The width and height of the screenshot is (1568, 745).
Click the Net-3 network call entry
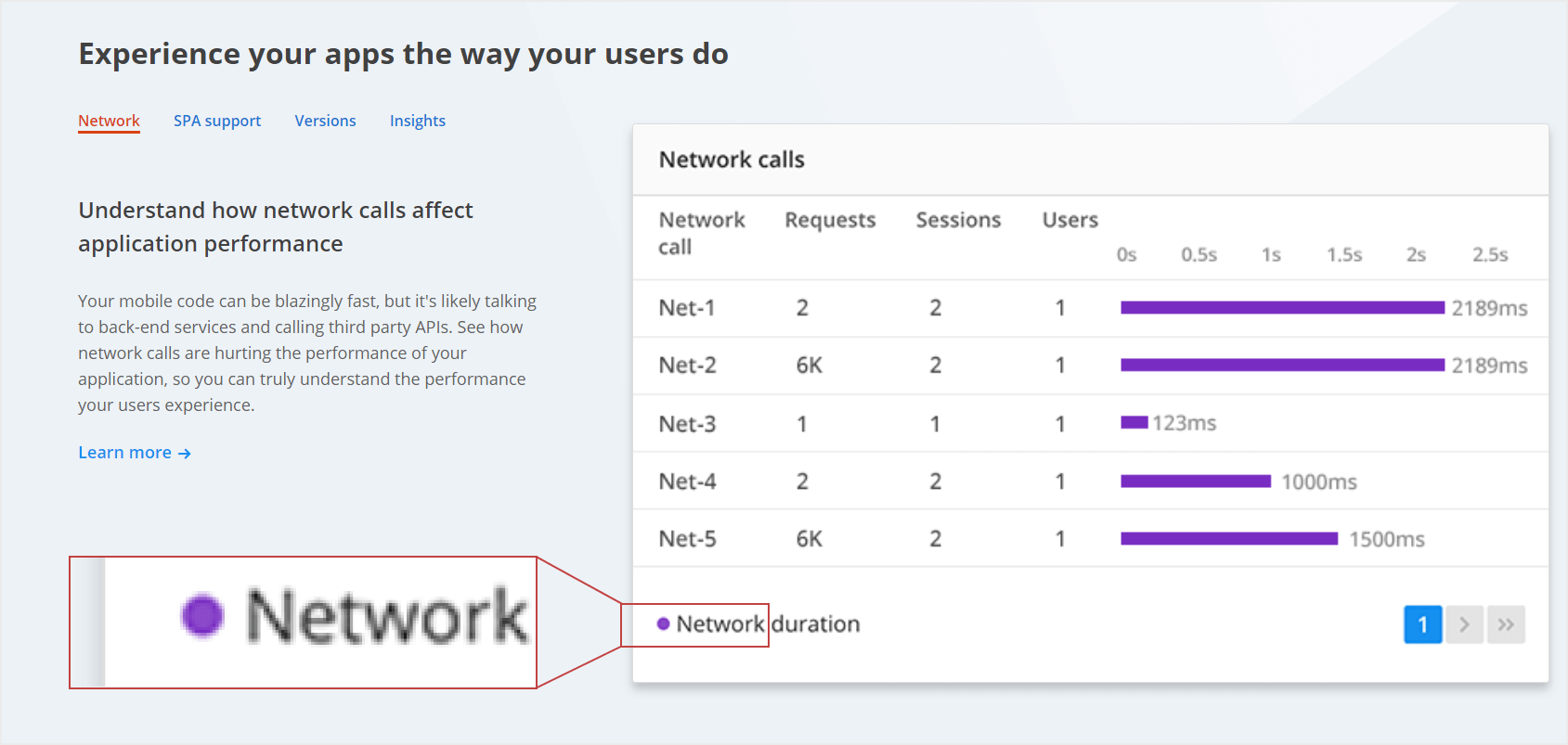(x=687, y=424)
